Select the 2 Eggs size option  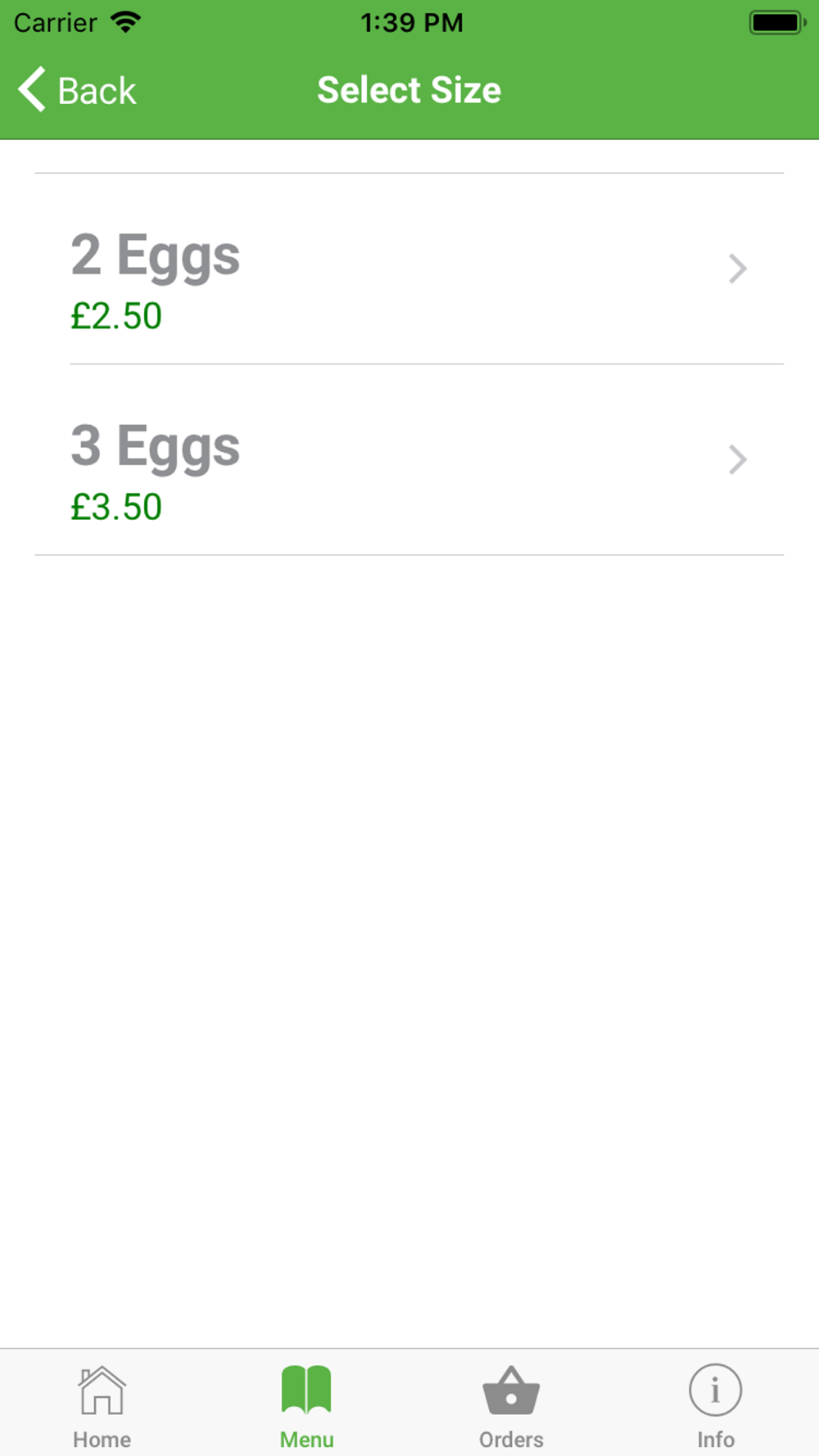409,269
